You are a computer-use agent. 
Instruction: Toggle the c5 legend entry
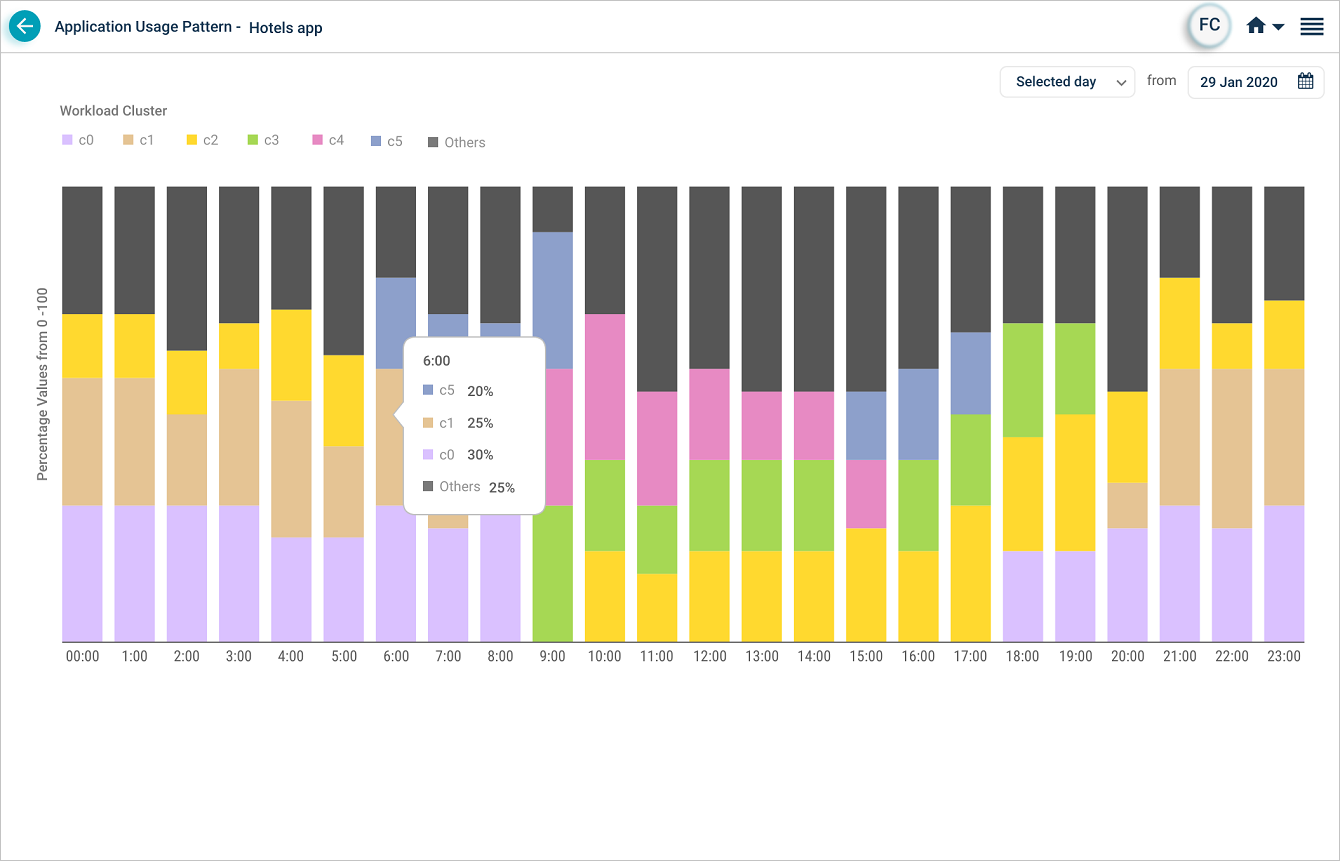click(386, 142)
